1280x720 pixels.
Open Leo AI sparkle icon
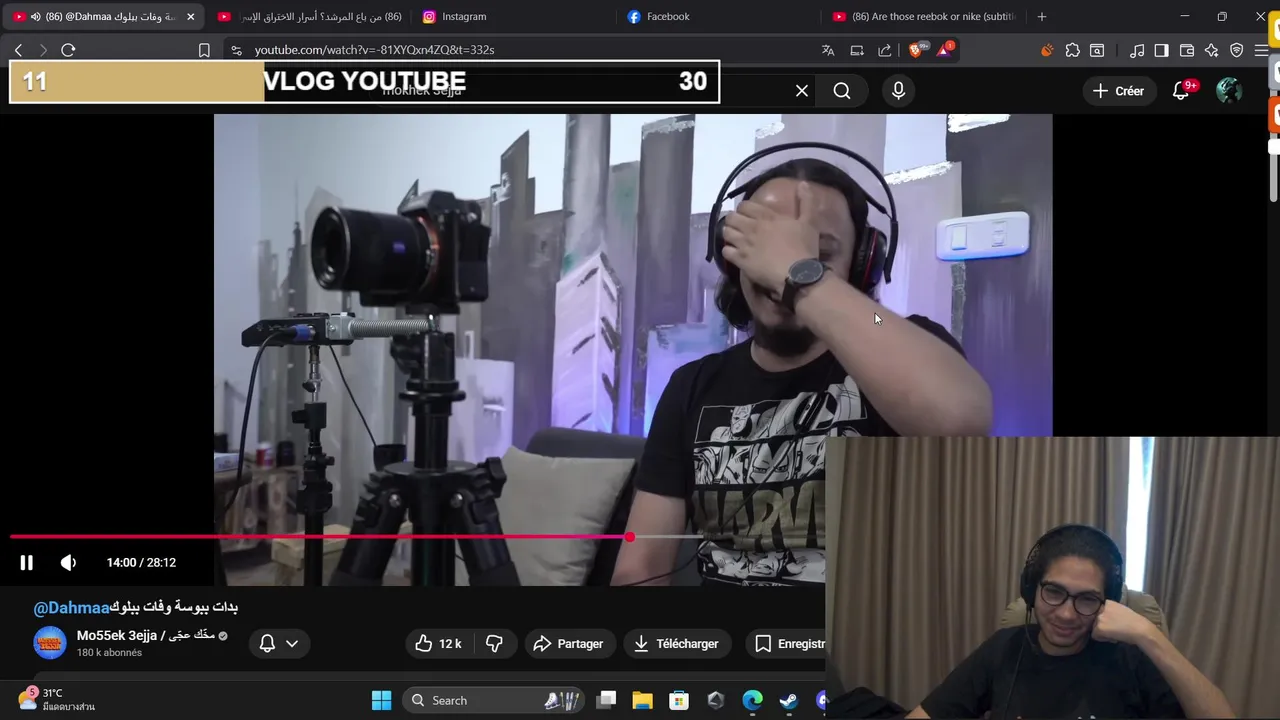(1212, 50)
